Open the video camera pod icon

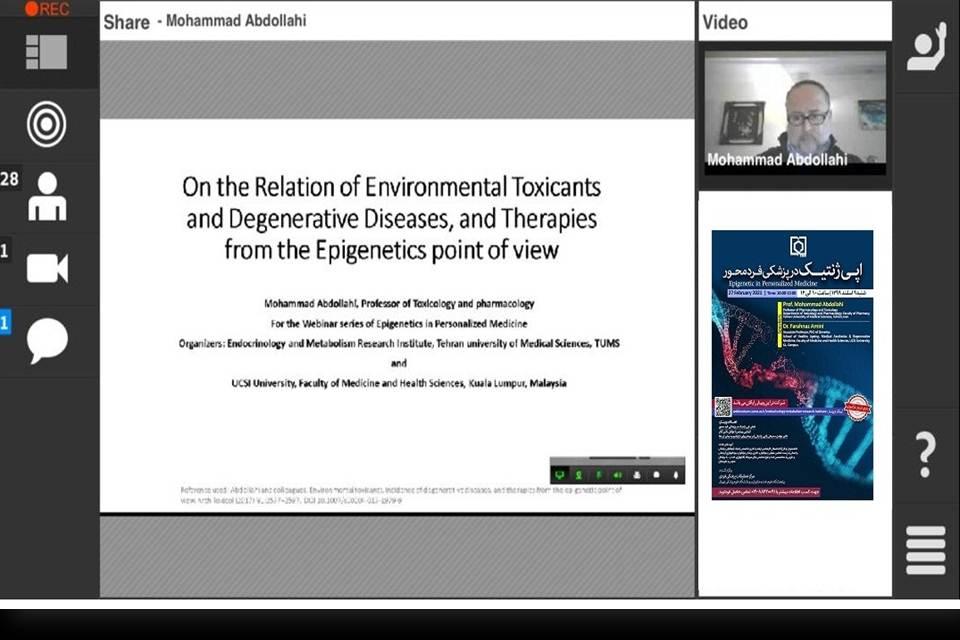tap(47, 268)
